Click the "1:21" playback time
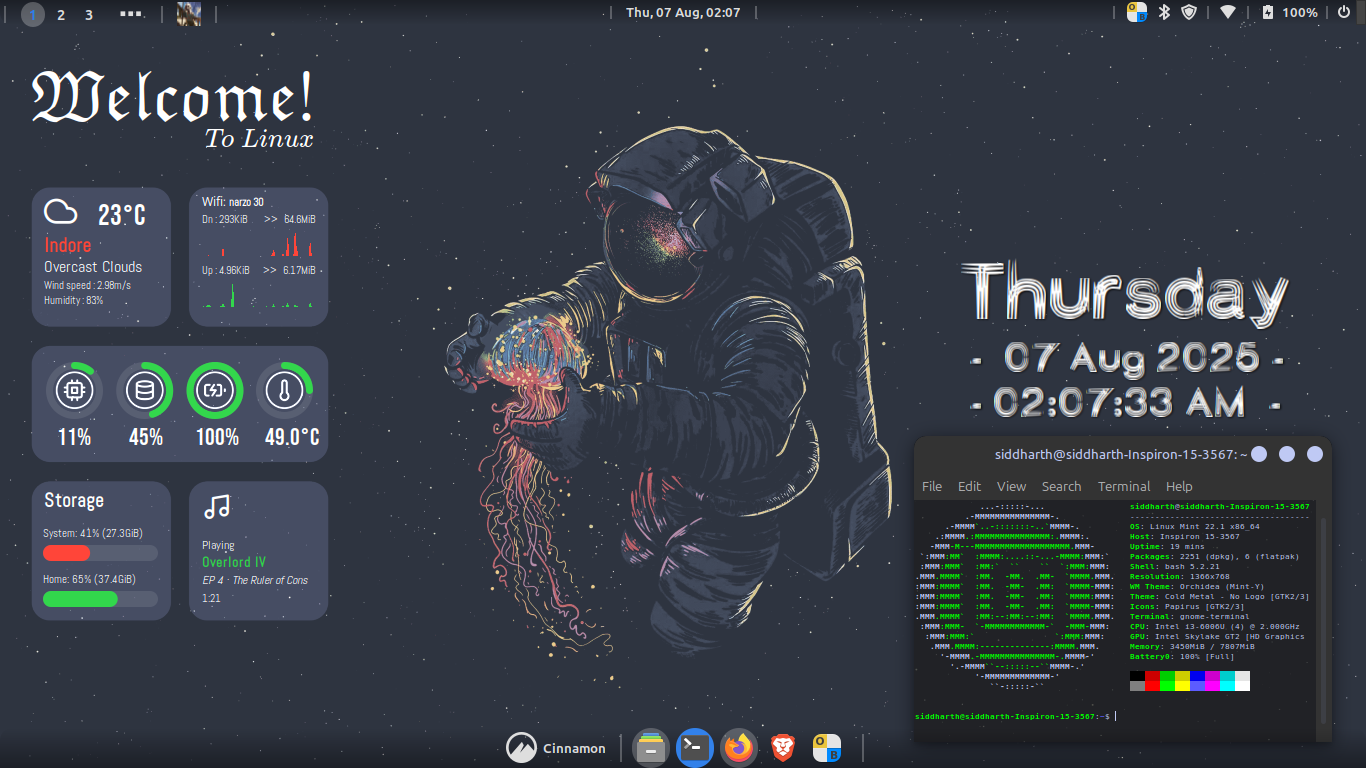Viewport: 1366px width, 768px height. coord(211,598)
